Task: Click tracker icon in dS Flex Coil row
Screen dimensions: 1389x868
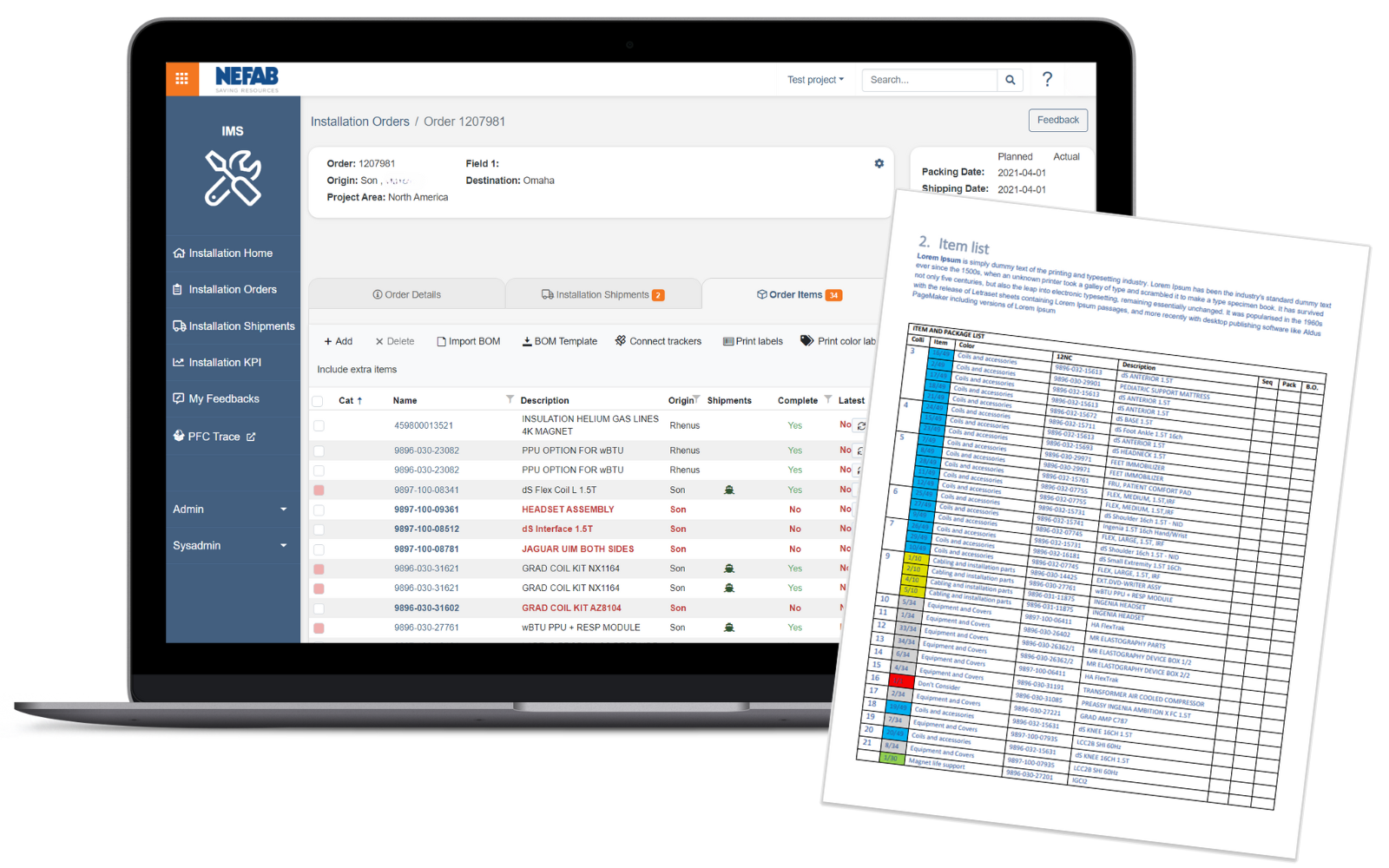Action: (729, 490)
